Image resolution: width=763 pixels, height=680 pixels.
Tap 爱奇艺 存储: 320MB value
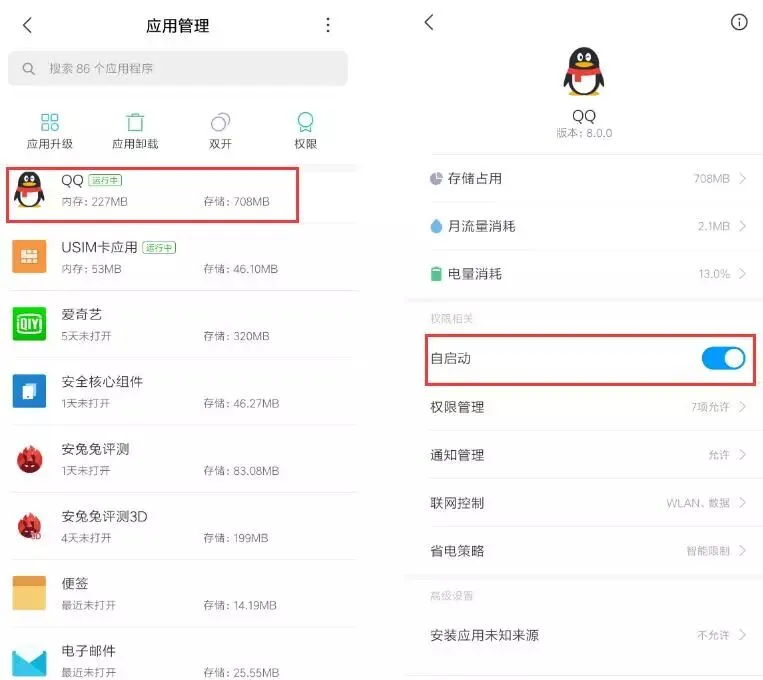click(x=236, y=336)
